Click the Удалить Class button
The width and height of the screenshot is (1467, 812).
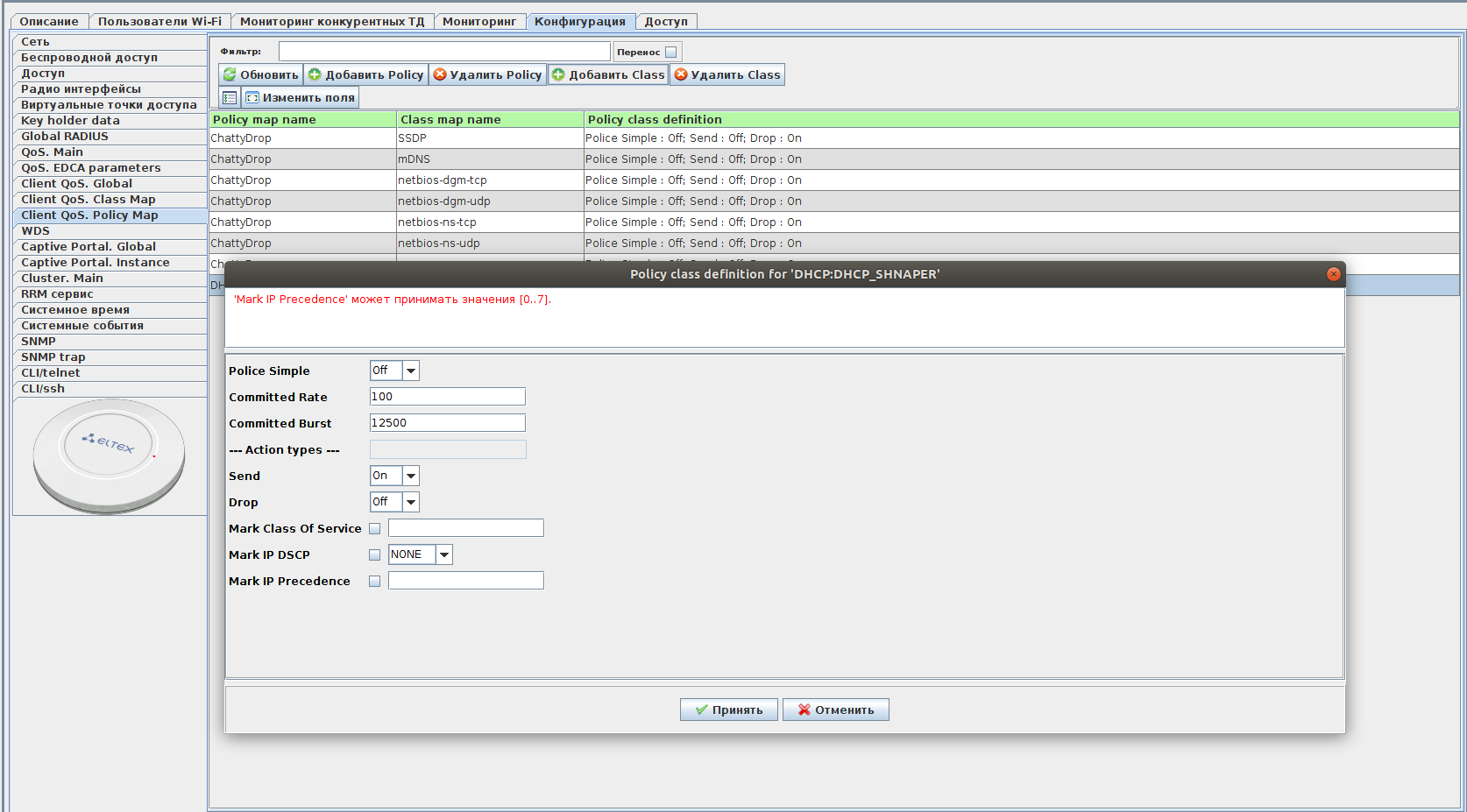pos(727,74)
